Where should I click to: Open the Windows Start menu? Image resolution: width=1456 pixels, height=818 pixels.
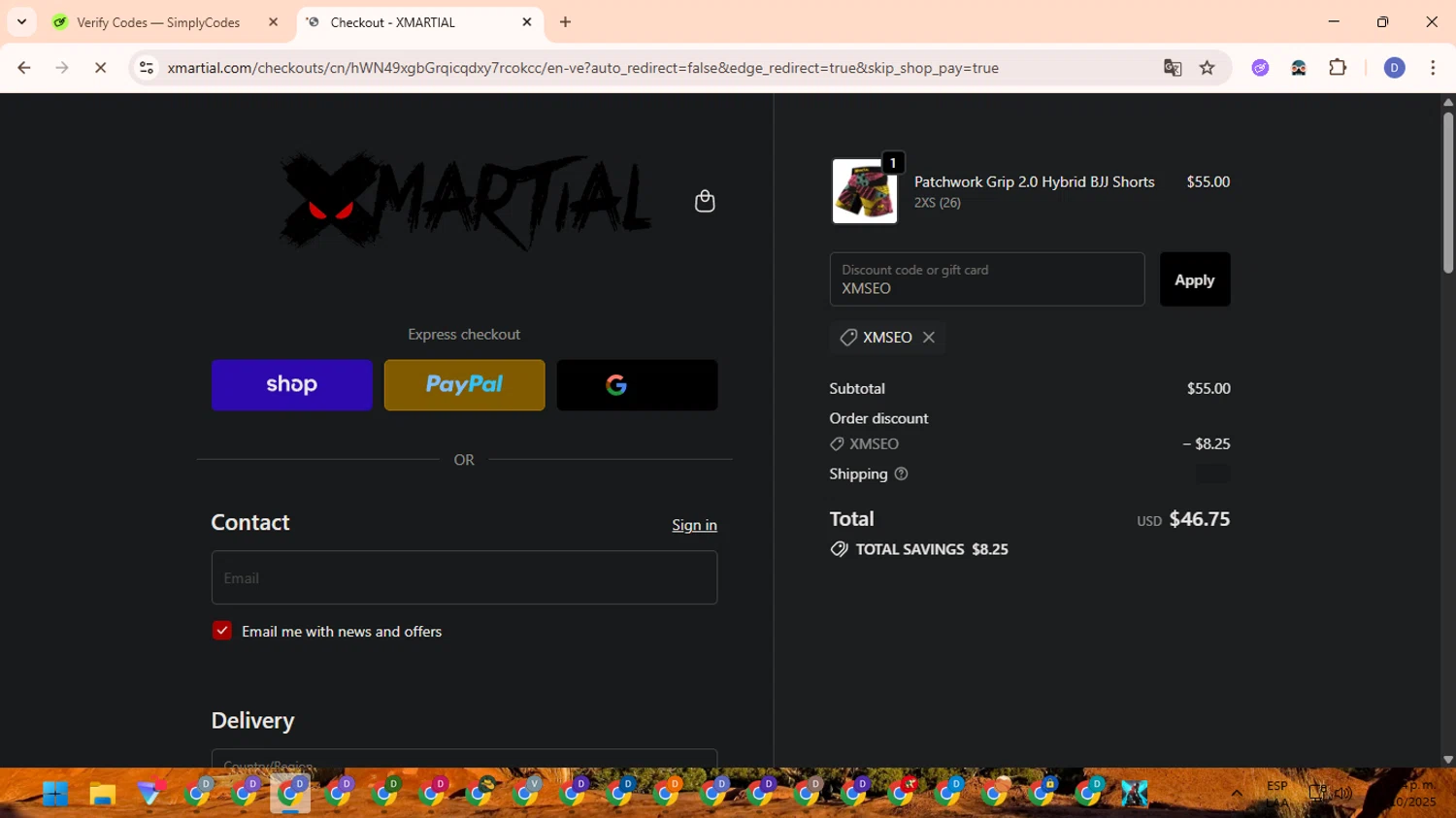pyautogui.click(x=55, y=794)
